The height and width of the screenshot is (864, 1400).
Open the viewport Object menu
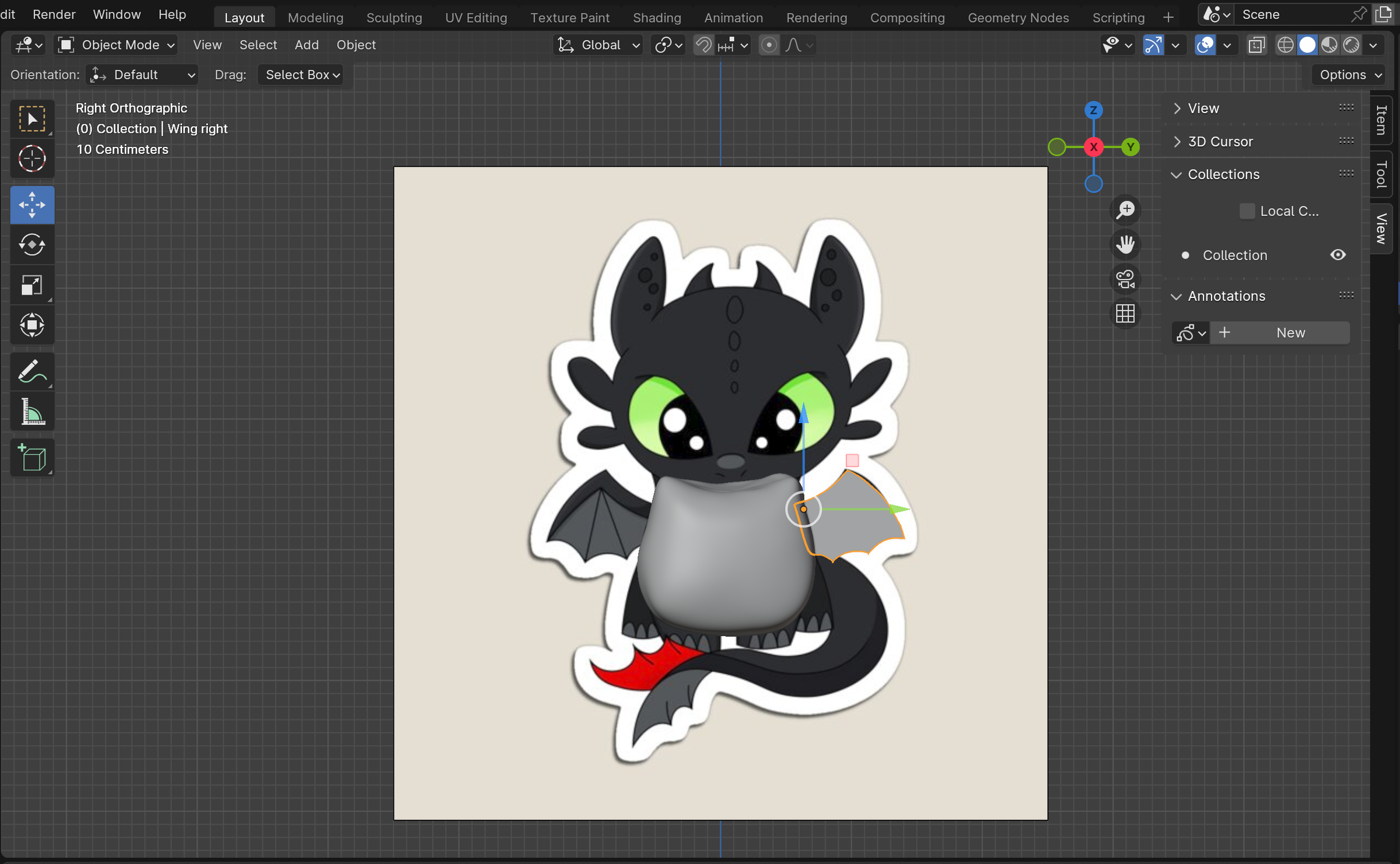(x=356, y=45)
